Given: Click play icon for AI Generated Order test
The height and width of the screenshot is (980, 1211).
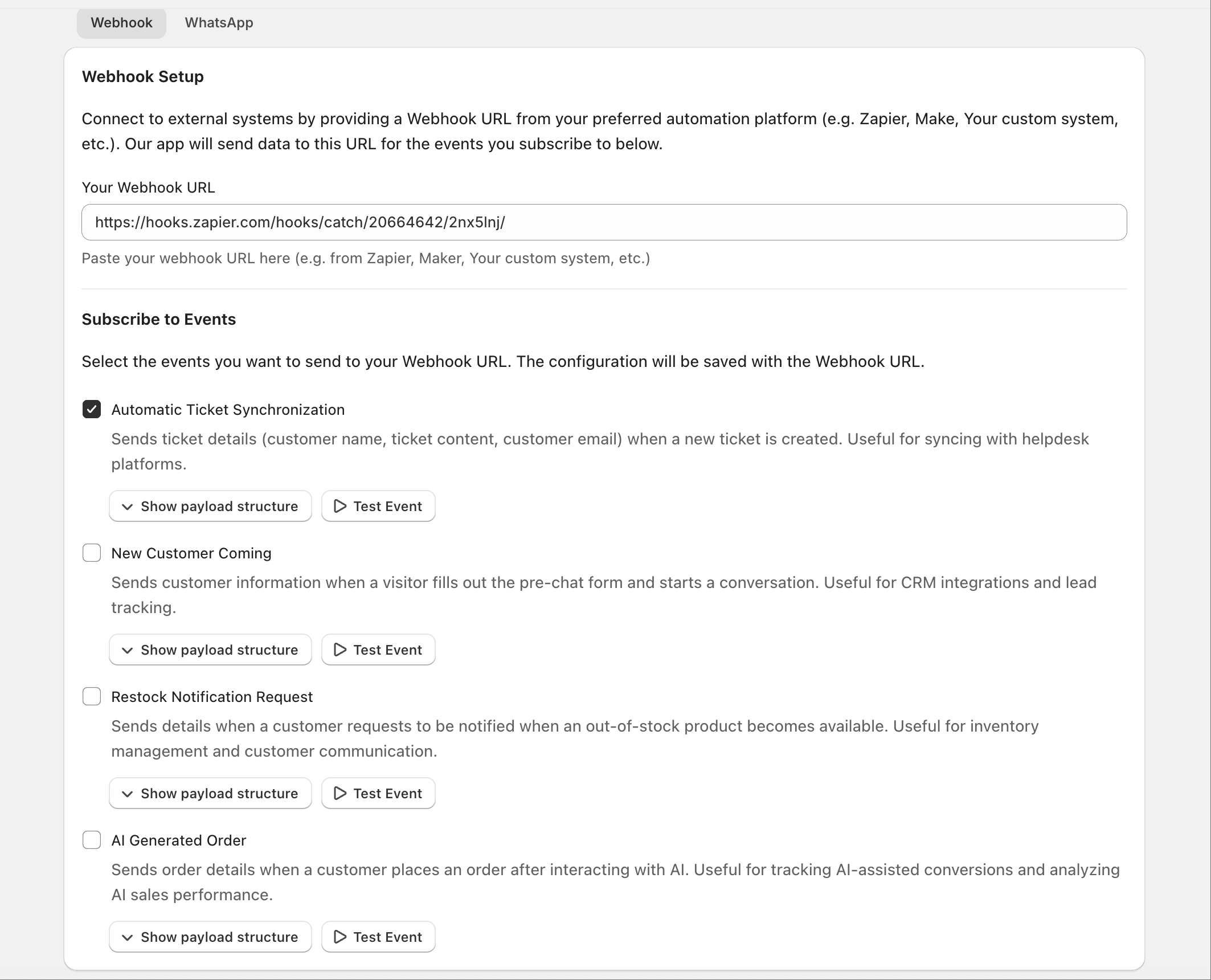Looking at the screenshot, I should pos(340,937).
